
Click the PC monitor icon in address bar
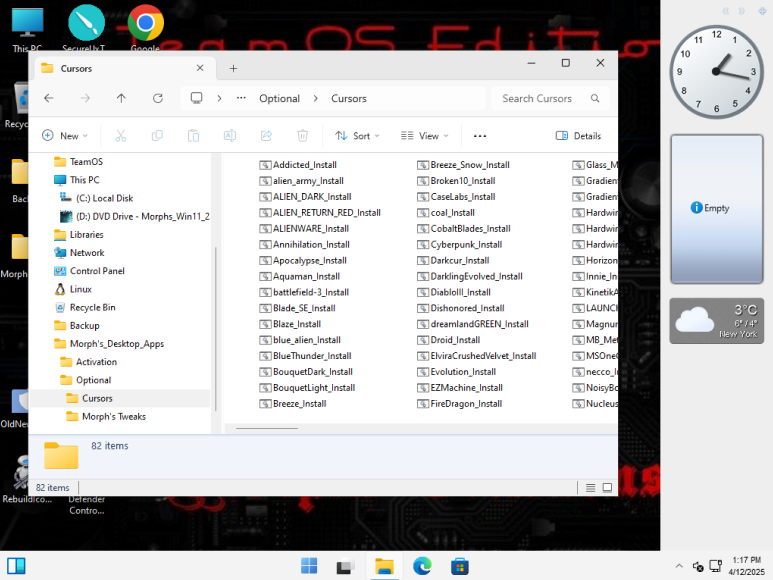pos(197,98)
